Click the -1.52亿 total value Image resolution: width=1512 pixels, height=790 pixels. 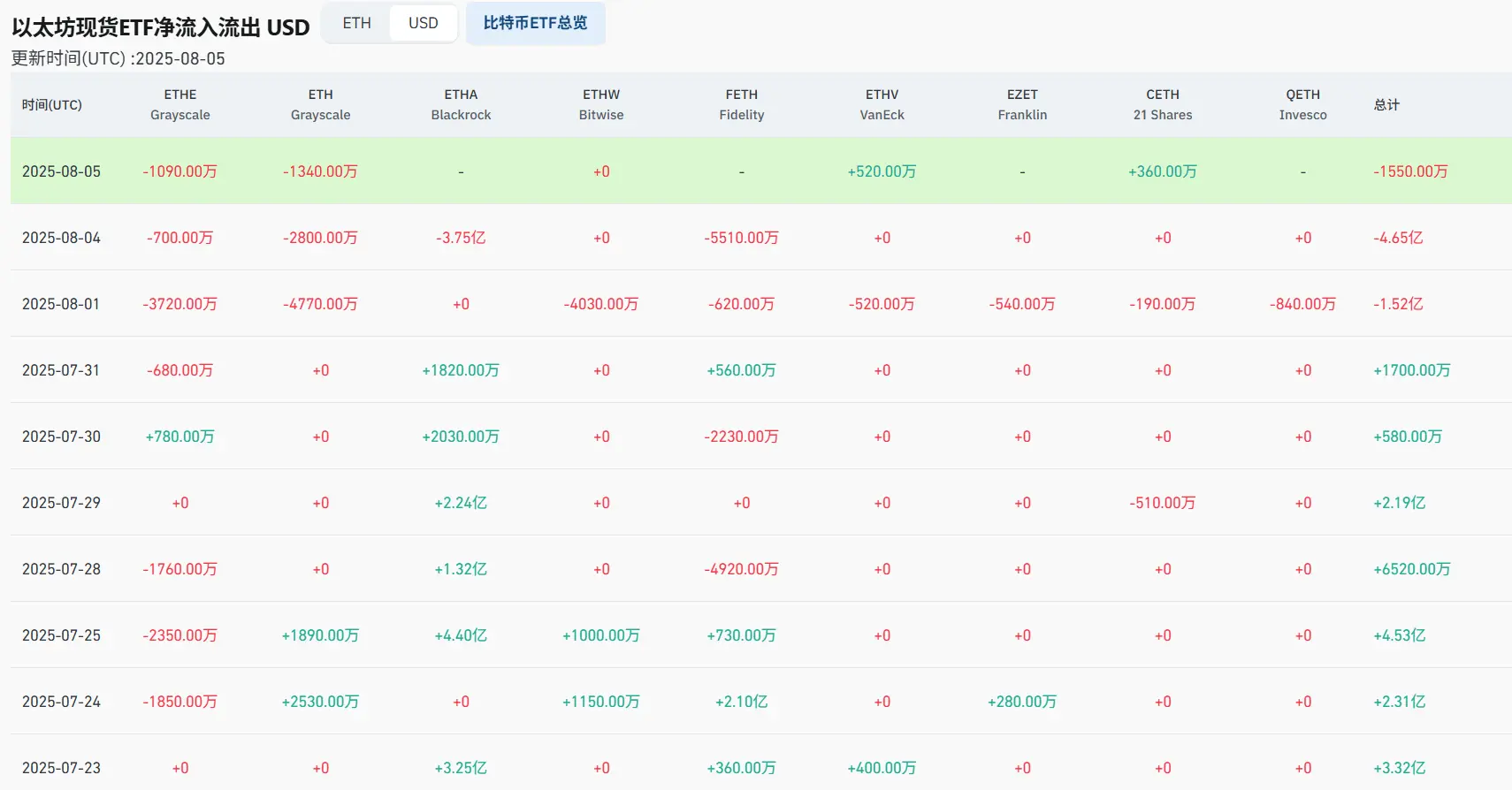1399,304
